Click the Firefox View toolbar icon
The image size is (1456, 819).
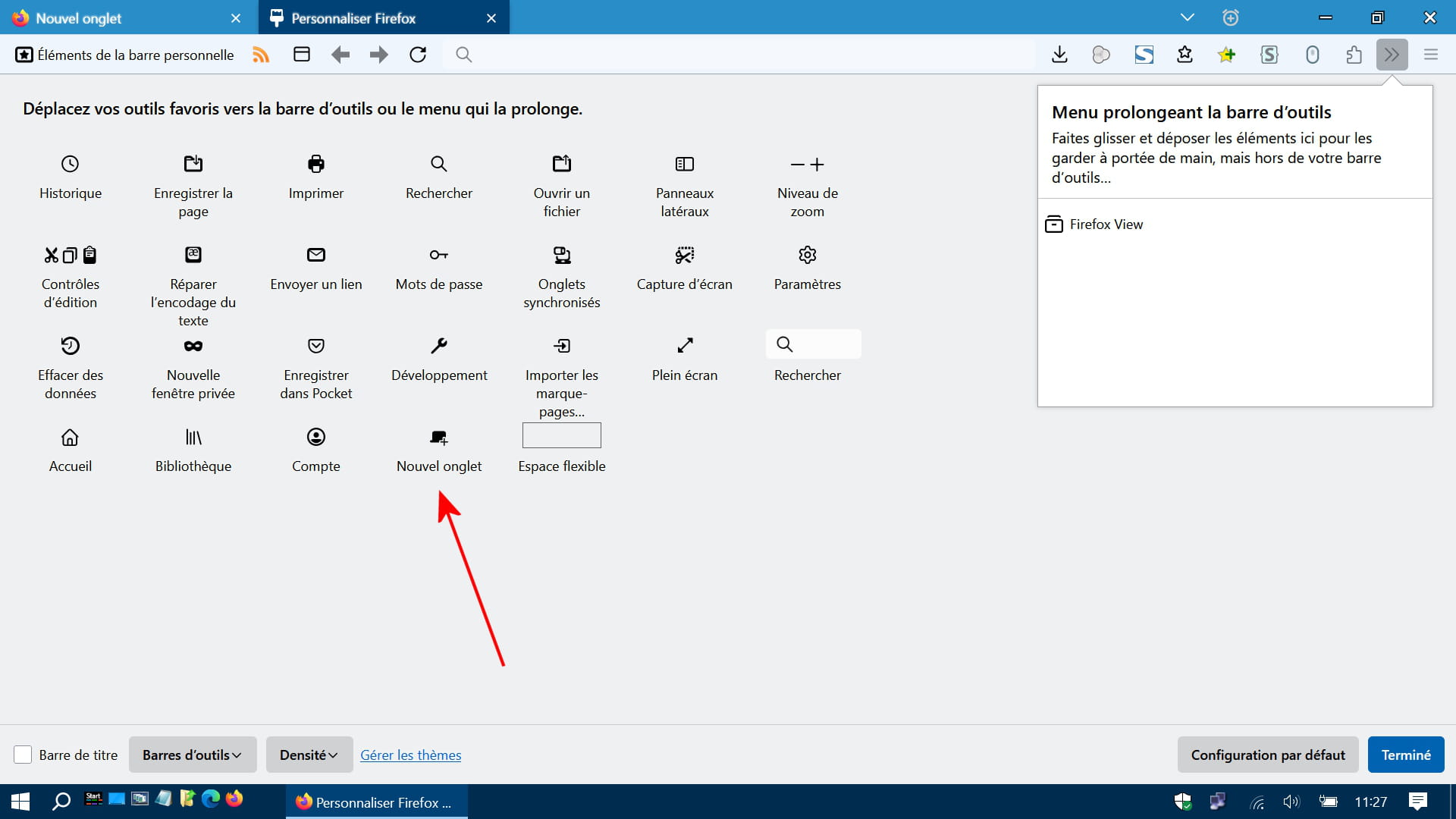pos(302,55)
